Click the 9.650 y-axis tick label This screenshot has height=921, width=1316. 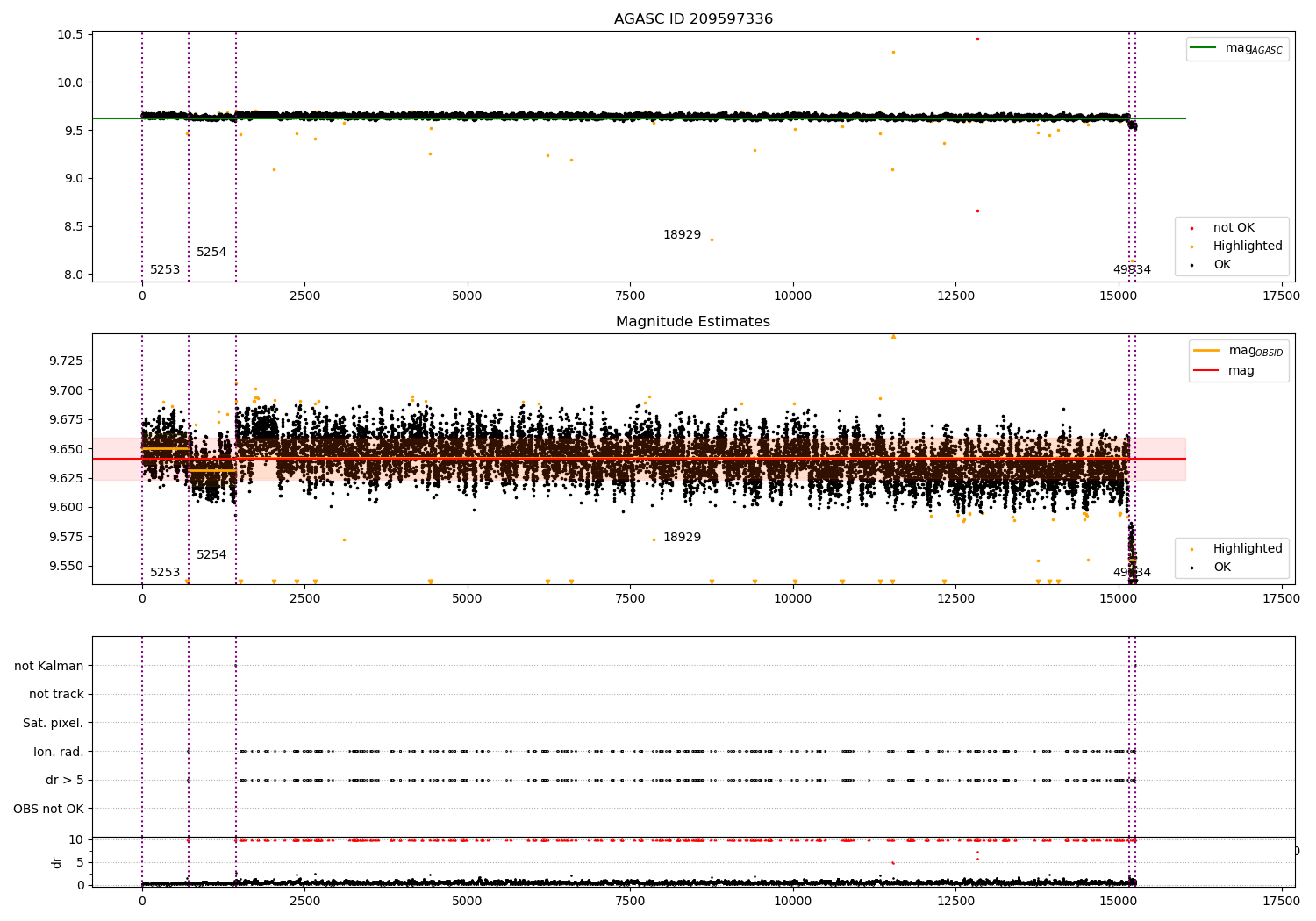click(67, 449)
